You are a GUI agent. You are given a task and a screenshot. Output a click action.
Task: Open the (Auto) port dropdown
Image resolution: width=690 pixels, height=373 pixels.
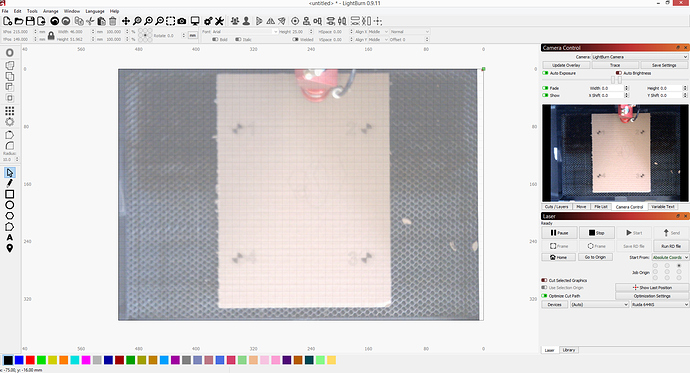[599, 304]
